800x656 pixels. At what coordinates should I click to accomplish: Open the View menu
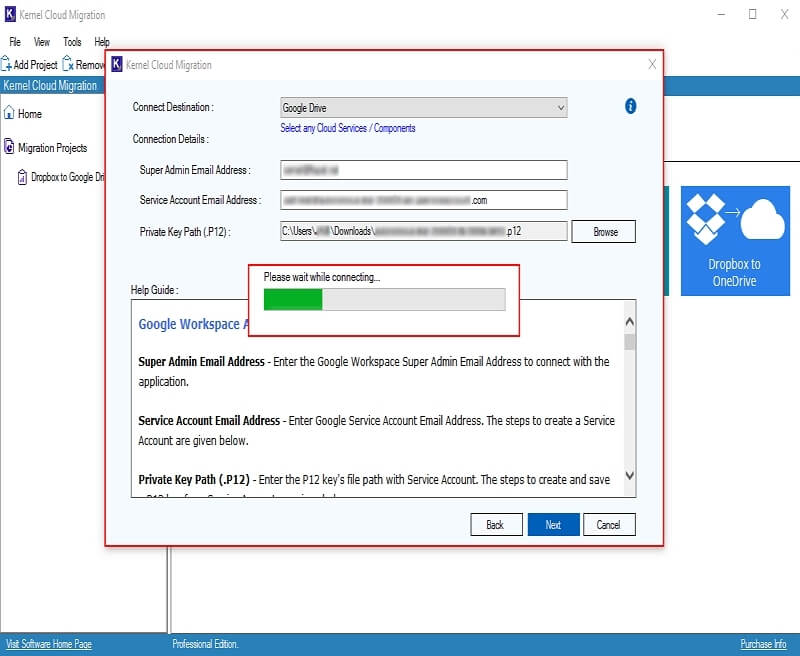pyautogui.click(x=42, y=42)
